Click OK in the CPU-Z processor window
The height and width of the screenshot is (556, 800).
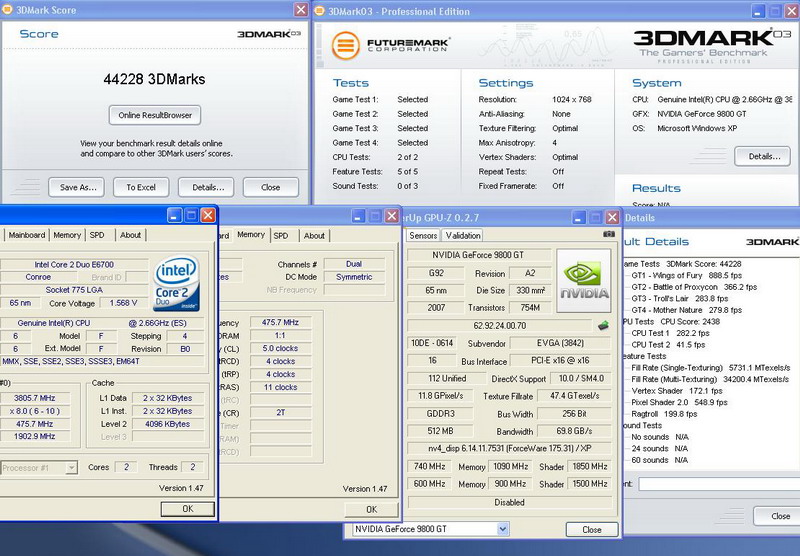[188, 509]
